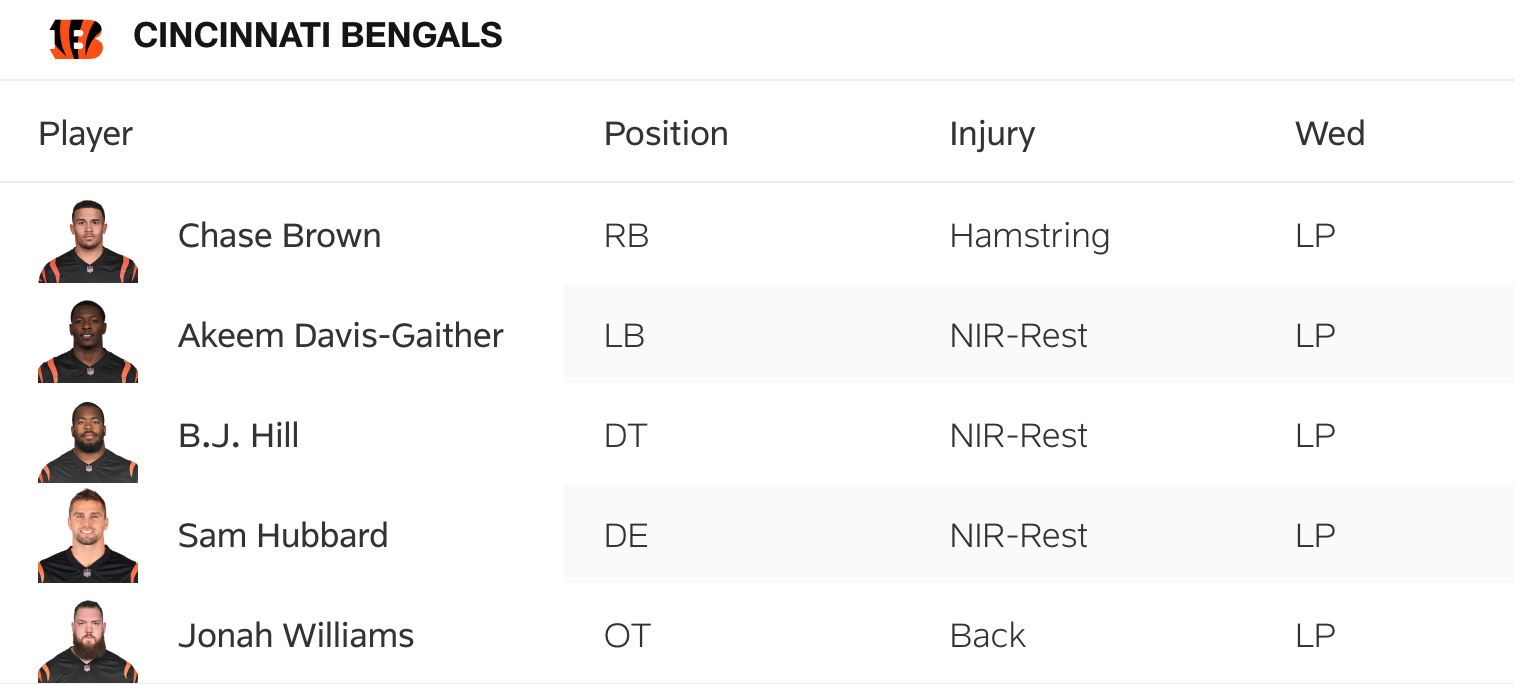This screenshot has width=1514, height=684.
Task: Click Akeem Davis-Gaither's headshot photo
Action: click(x=88, y=341)
